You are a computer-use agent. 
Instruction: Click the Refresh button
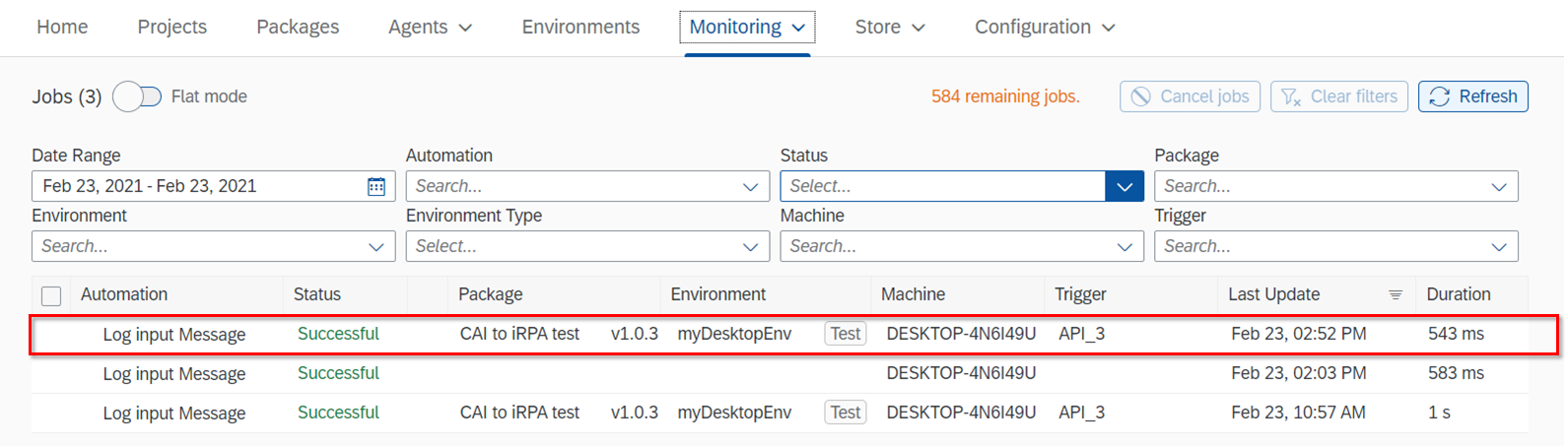pyautogui.click(x=1473, y=96)
